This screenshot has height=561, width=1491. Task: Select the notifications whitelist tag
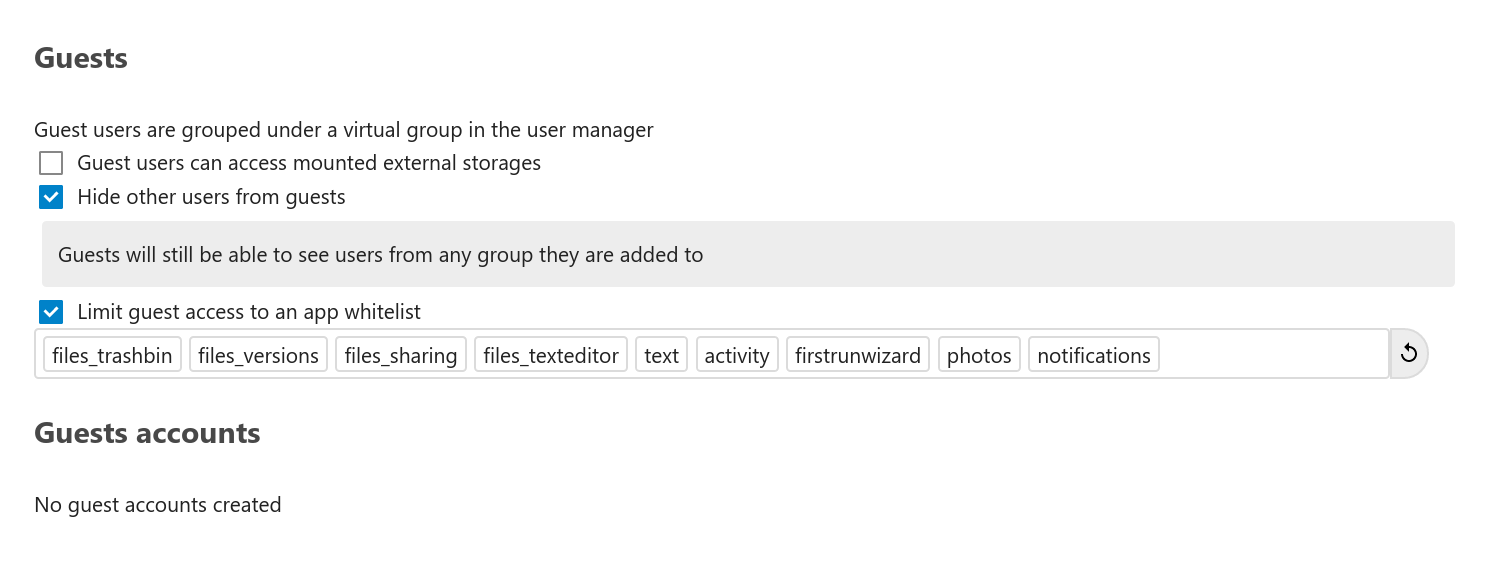pyautogui.click(x=1094, y=355)
